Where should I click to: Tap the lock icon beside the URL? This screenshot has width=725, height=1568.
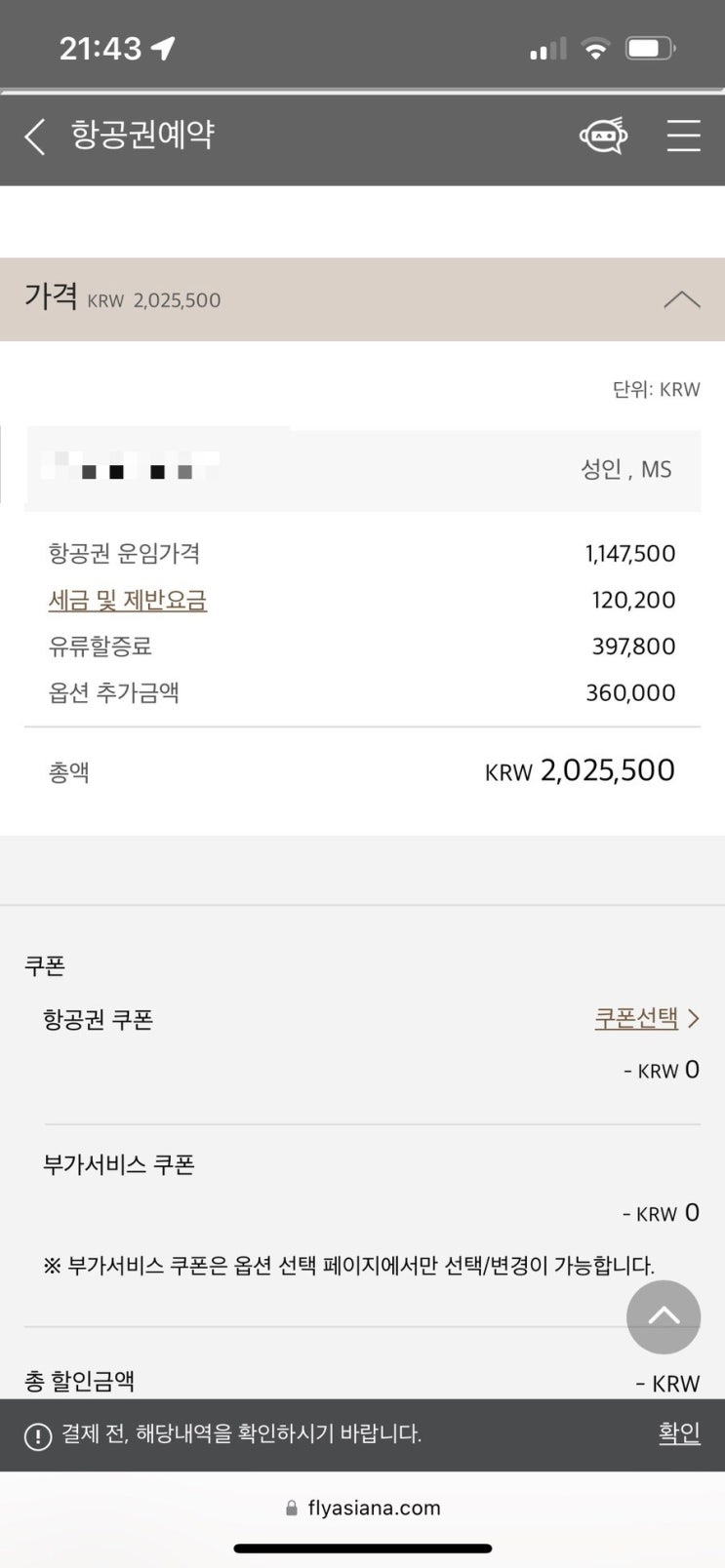click(291, 1509)
